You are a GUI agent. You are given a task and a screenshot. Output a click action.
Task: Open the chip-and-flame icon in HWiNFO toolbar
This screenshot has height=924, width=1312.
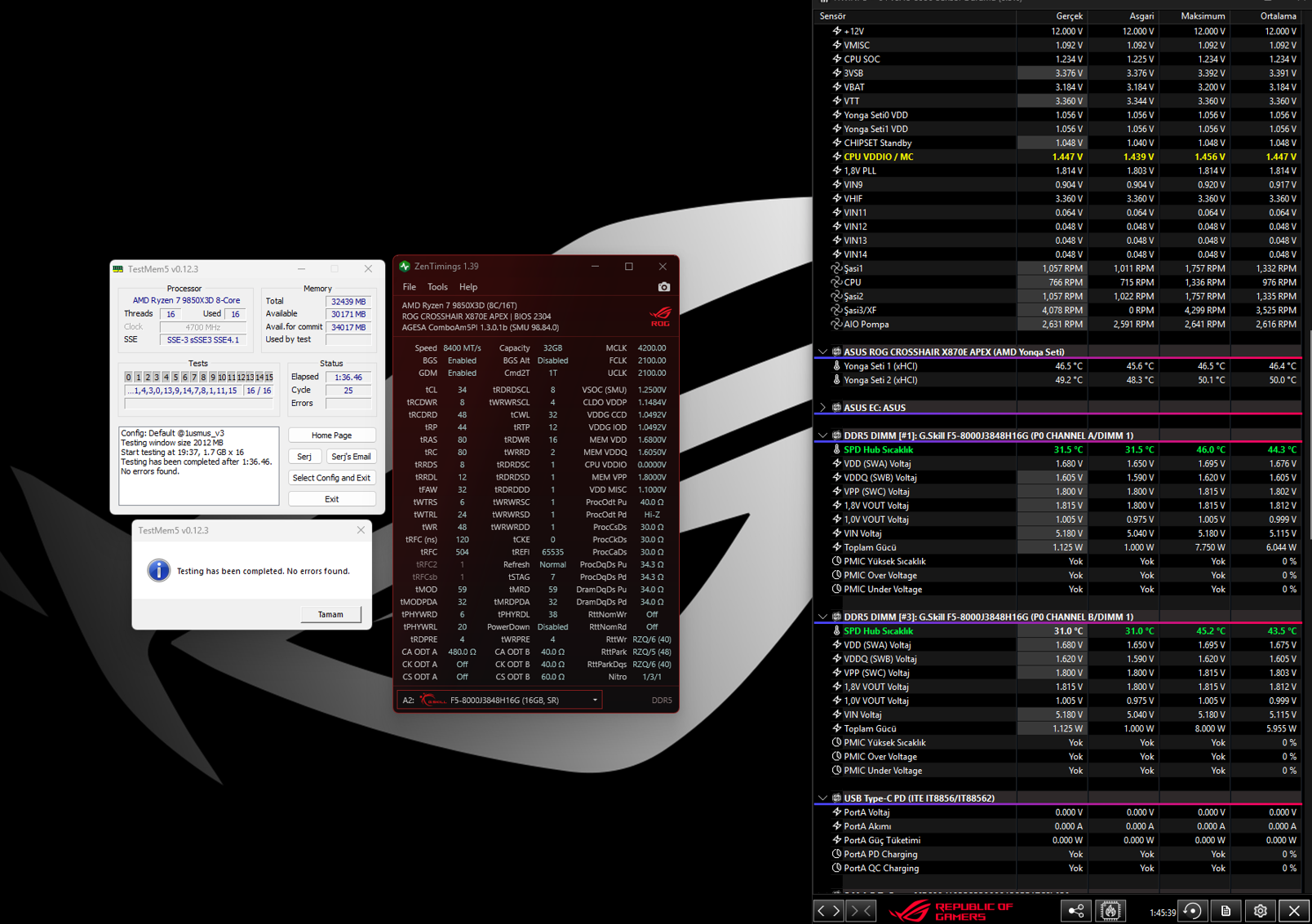click(1110, 911)
